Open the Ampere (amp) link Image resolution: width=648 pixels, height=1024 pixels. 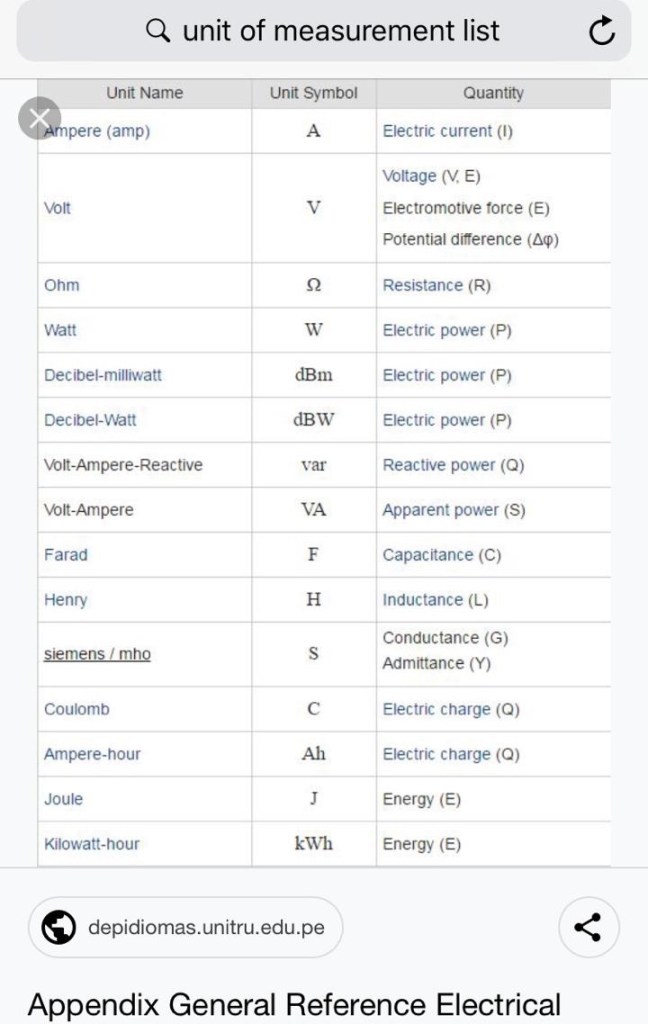[x=98, y=131]
